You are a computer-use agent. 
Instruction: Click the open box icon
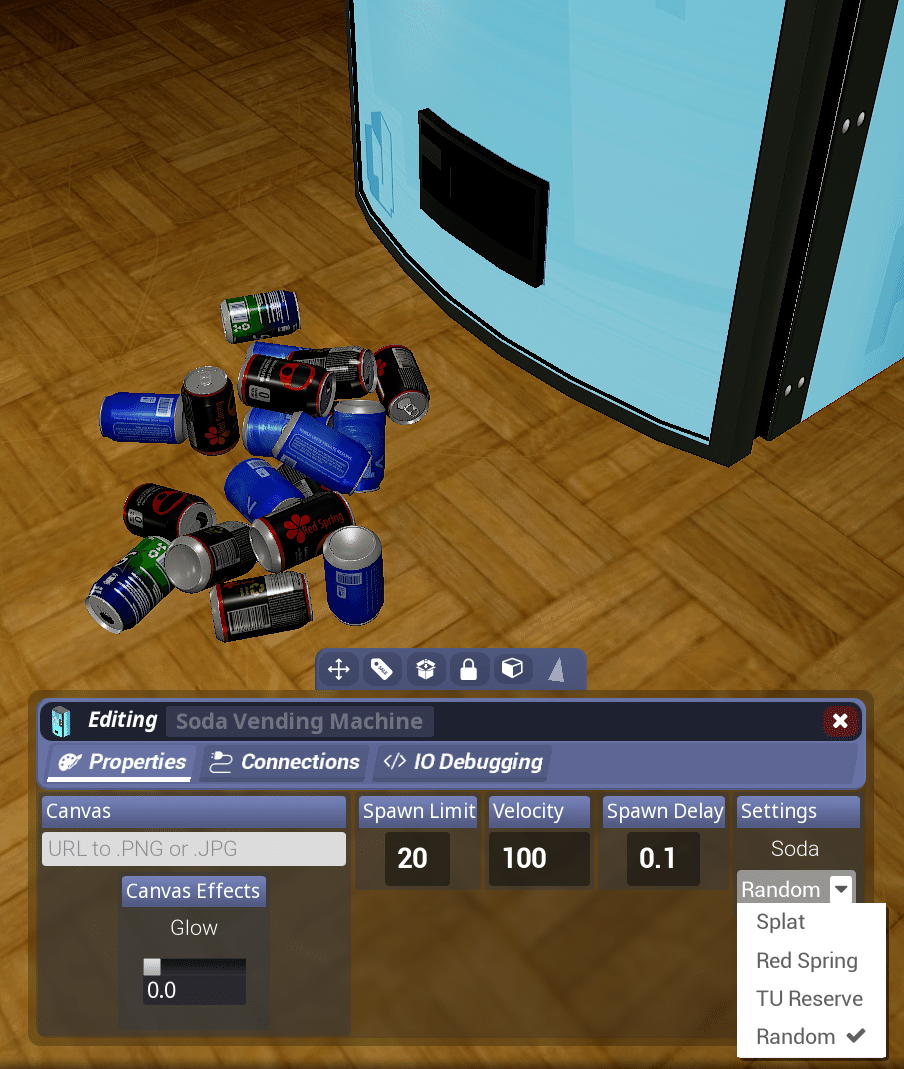pyautogui.click(x=425, y=669)
